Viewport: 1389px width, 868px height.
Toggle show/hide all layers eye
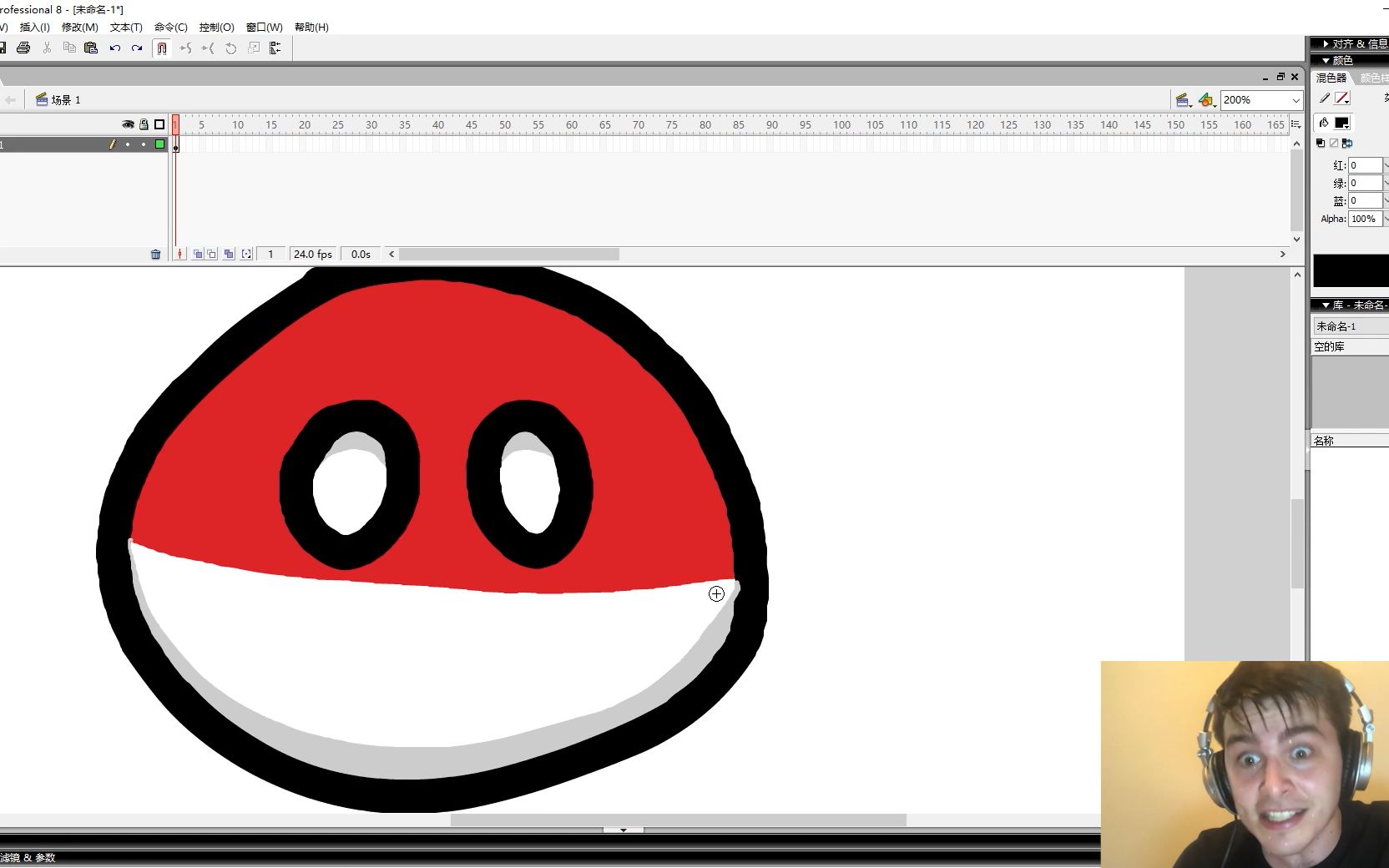point(128,124)
